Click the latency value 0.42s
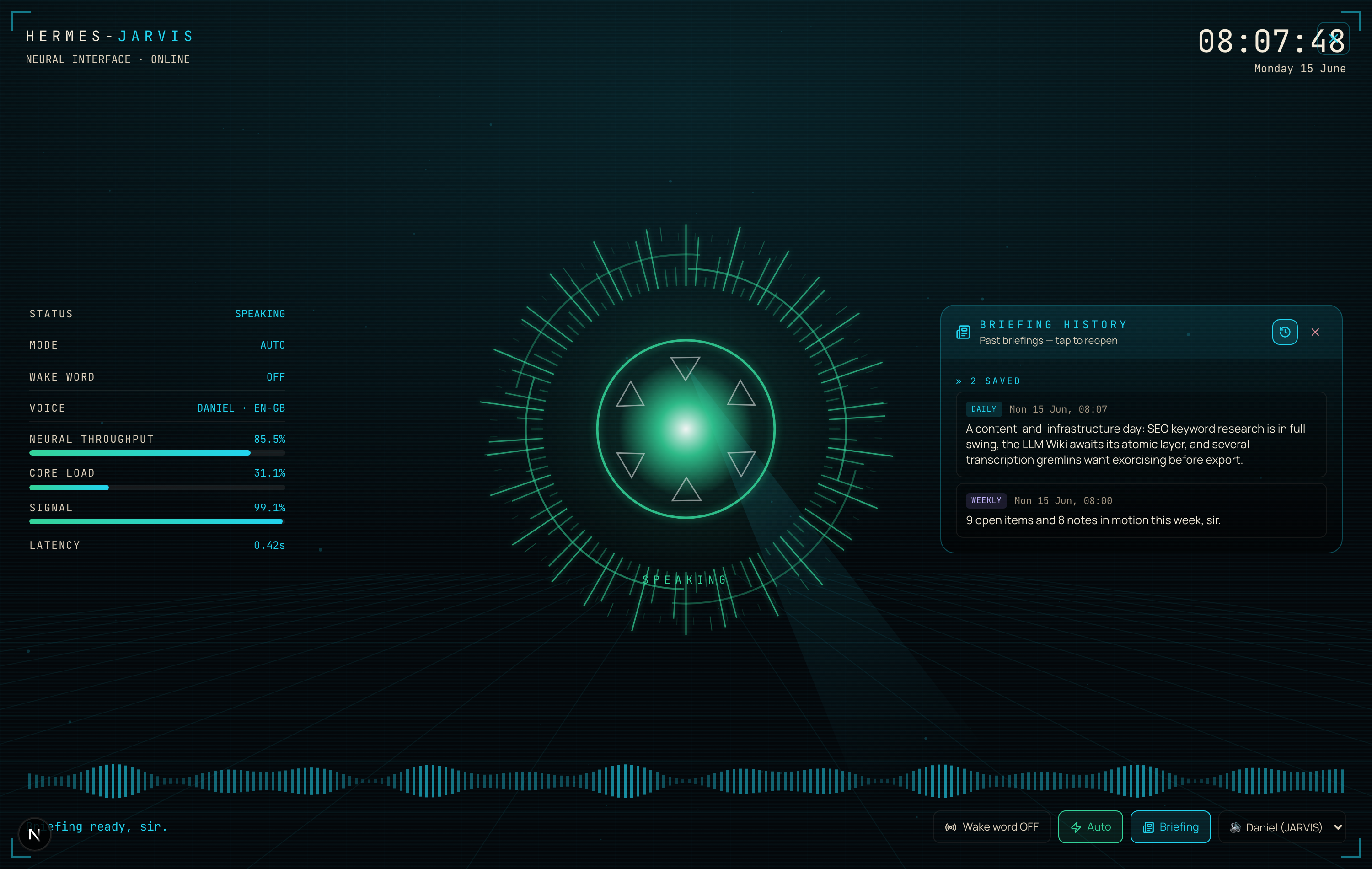1372x869 pixels. click(269, 545)
